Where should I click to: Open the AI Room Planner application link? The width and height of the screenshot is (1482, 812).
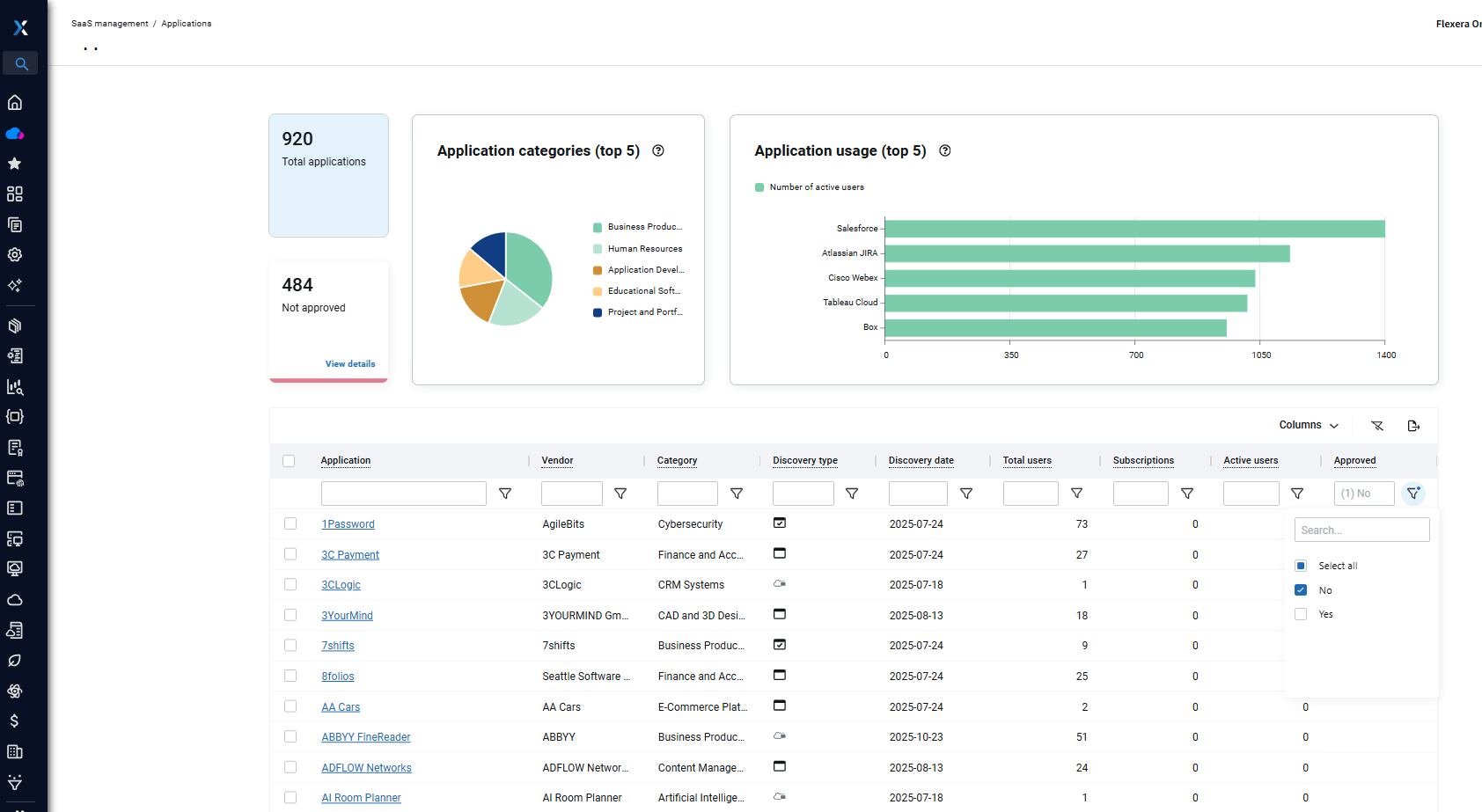(361, 798)
